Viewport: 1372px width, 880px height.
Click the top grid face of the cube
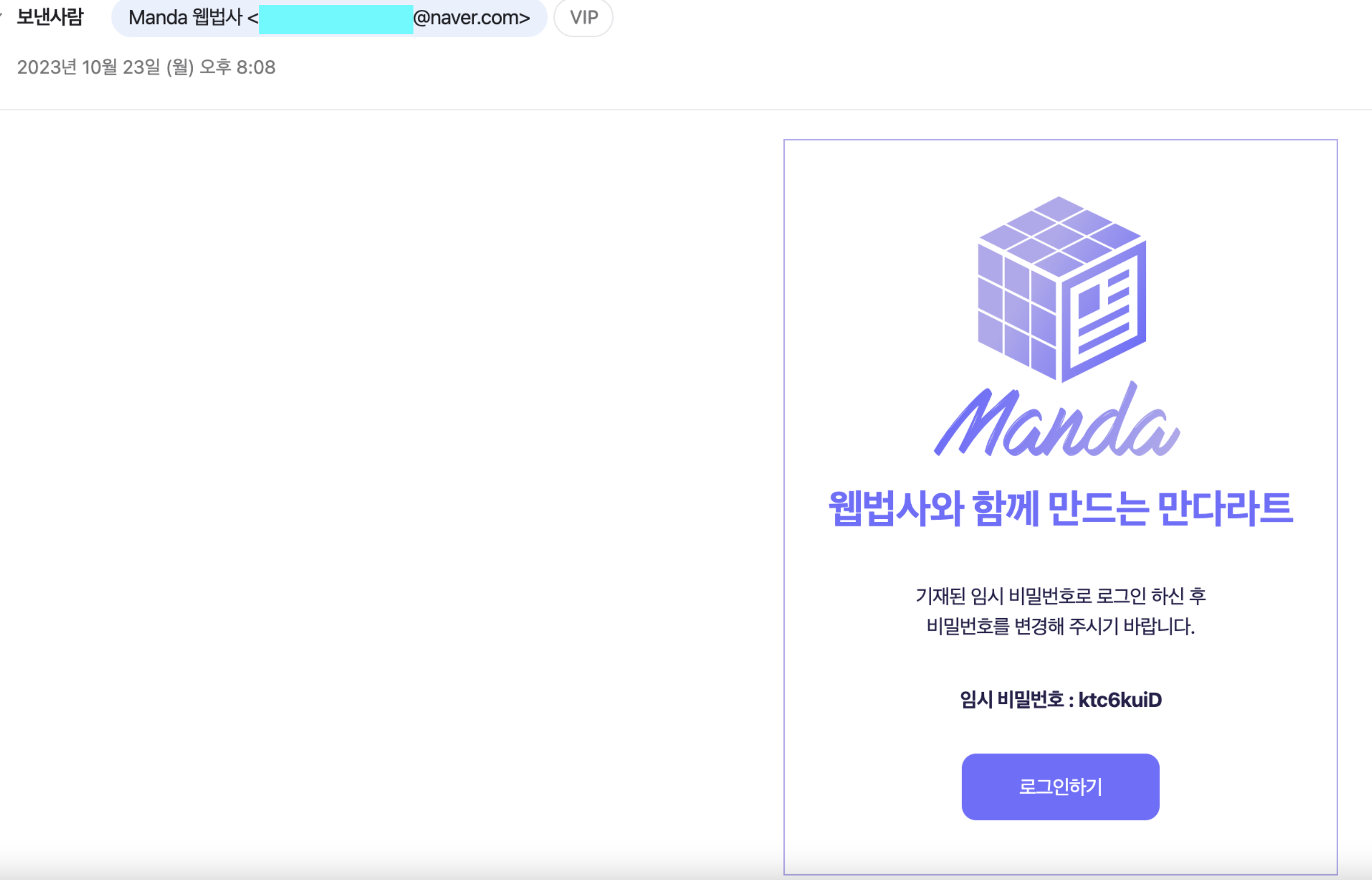tap(1059, 236)
